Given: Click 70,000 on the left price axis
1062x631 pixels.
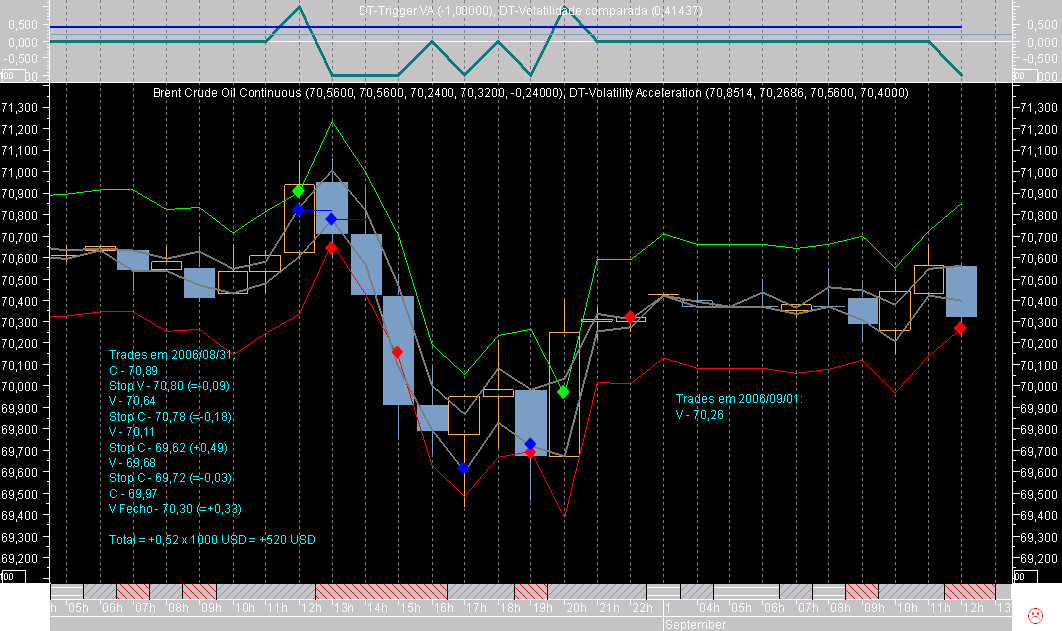Looking at the screenshot, I should 20,387.
